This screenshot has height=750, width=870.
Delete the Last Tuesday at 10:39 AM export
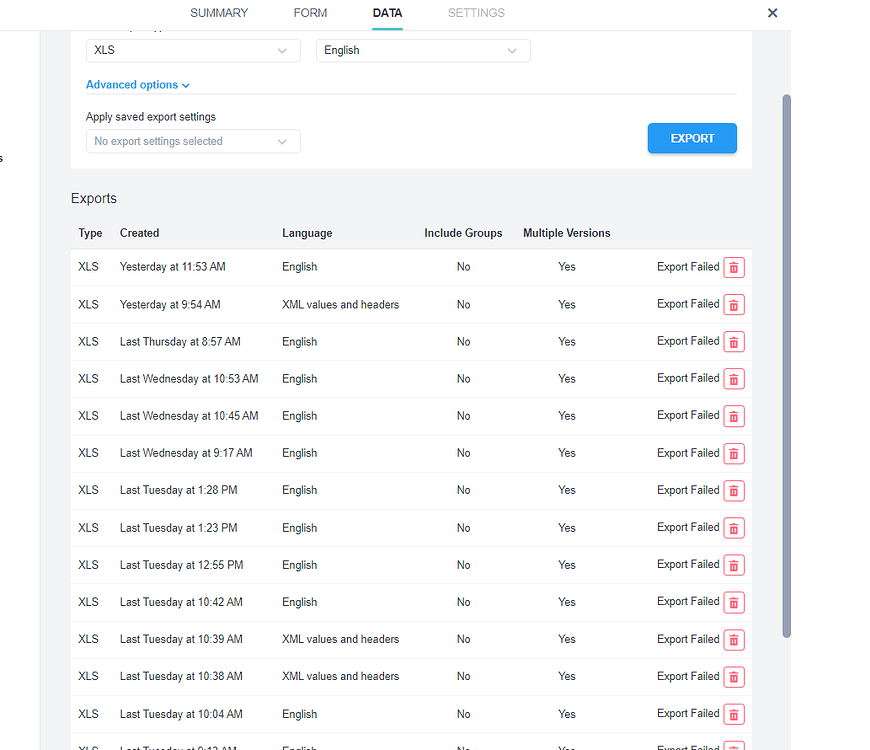coord(734,639)
